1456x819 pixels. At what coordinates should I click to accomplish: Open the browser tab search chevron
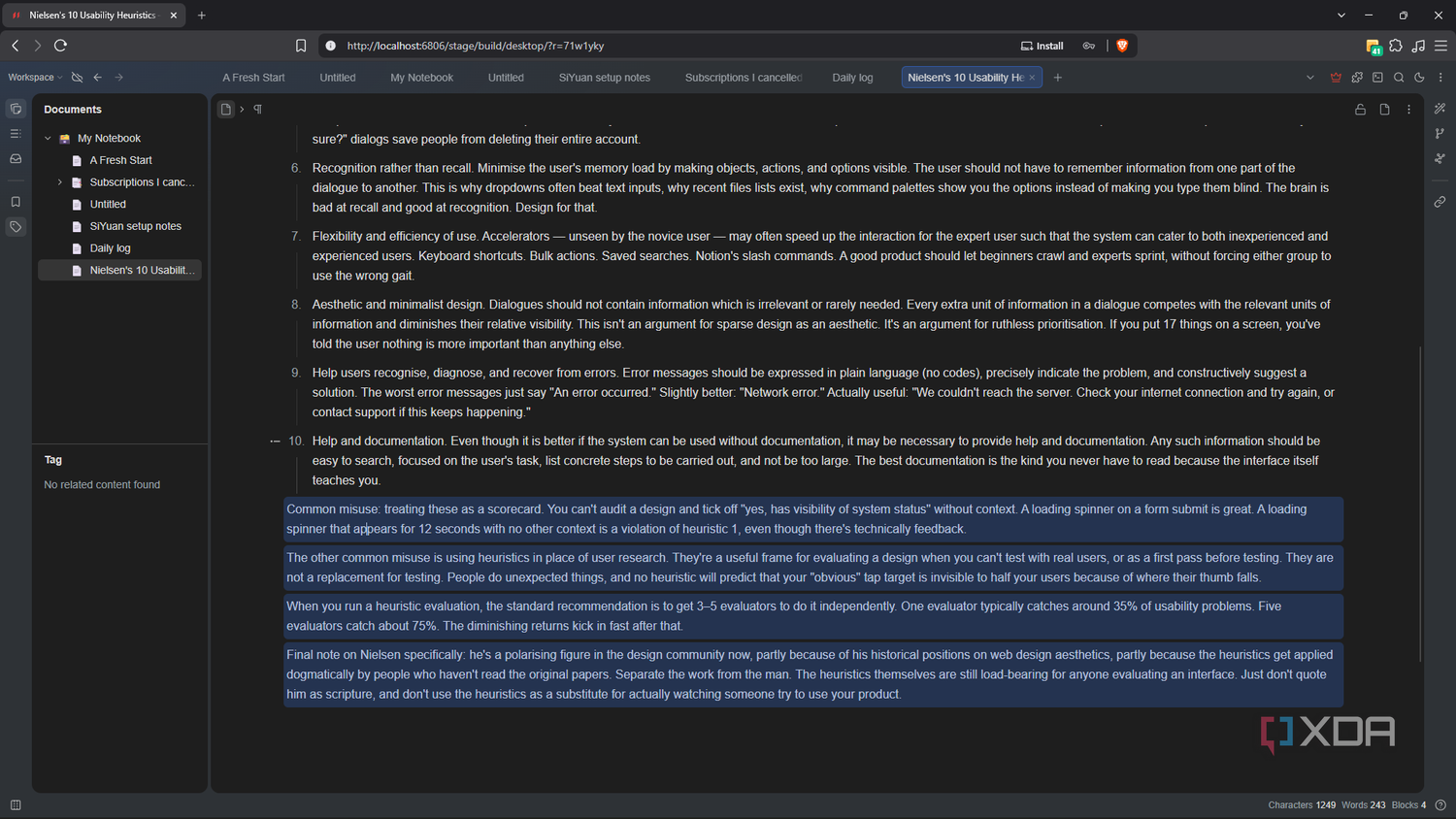click(1341, 16)
